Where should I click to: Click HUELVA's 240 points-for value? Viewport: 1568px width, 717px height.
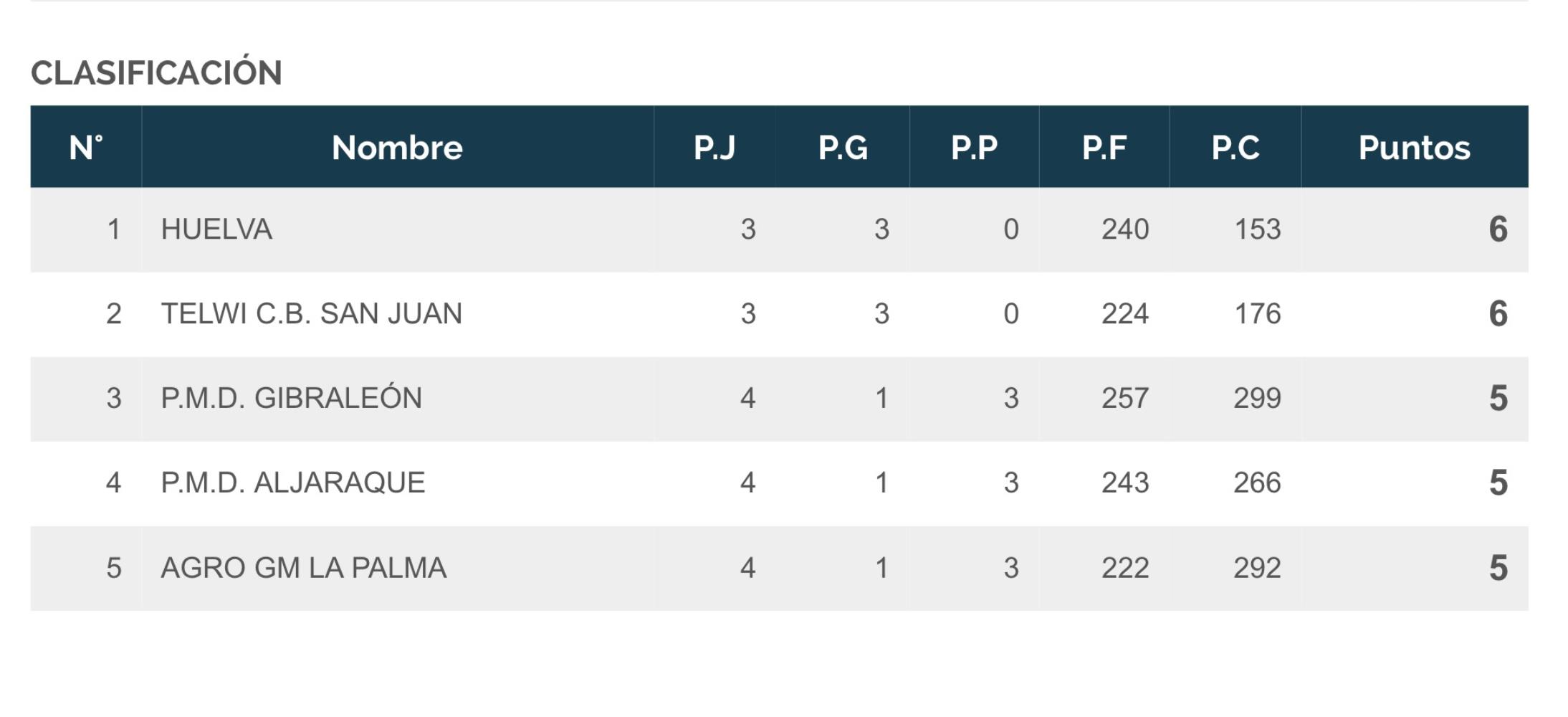1125,229
